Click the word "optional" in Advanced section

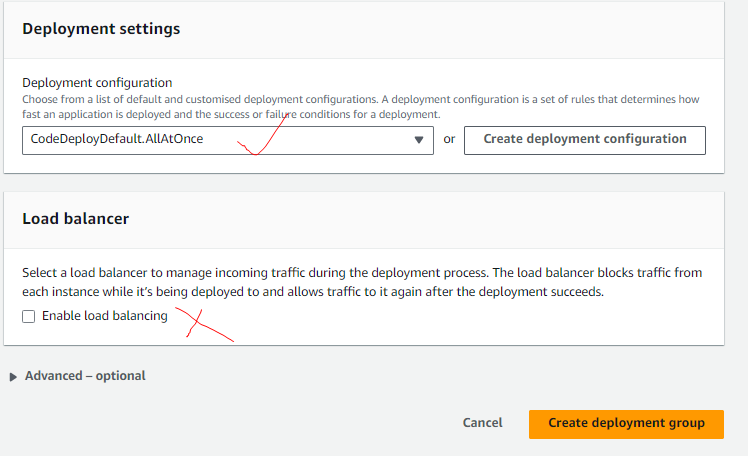[121, 376]
